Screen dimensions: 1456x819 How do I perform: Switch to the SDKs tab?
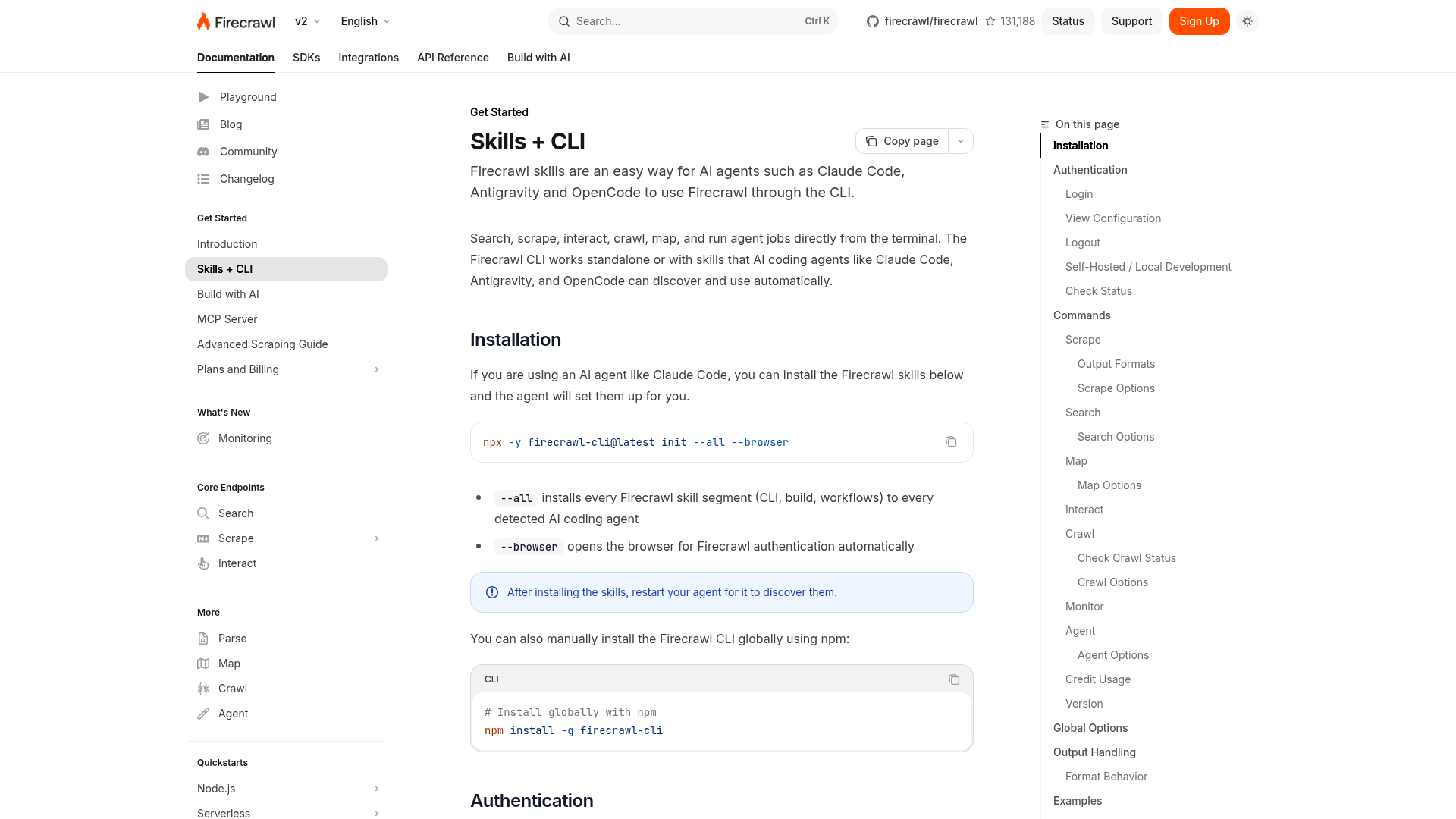[306, 58]
